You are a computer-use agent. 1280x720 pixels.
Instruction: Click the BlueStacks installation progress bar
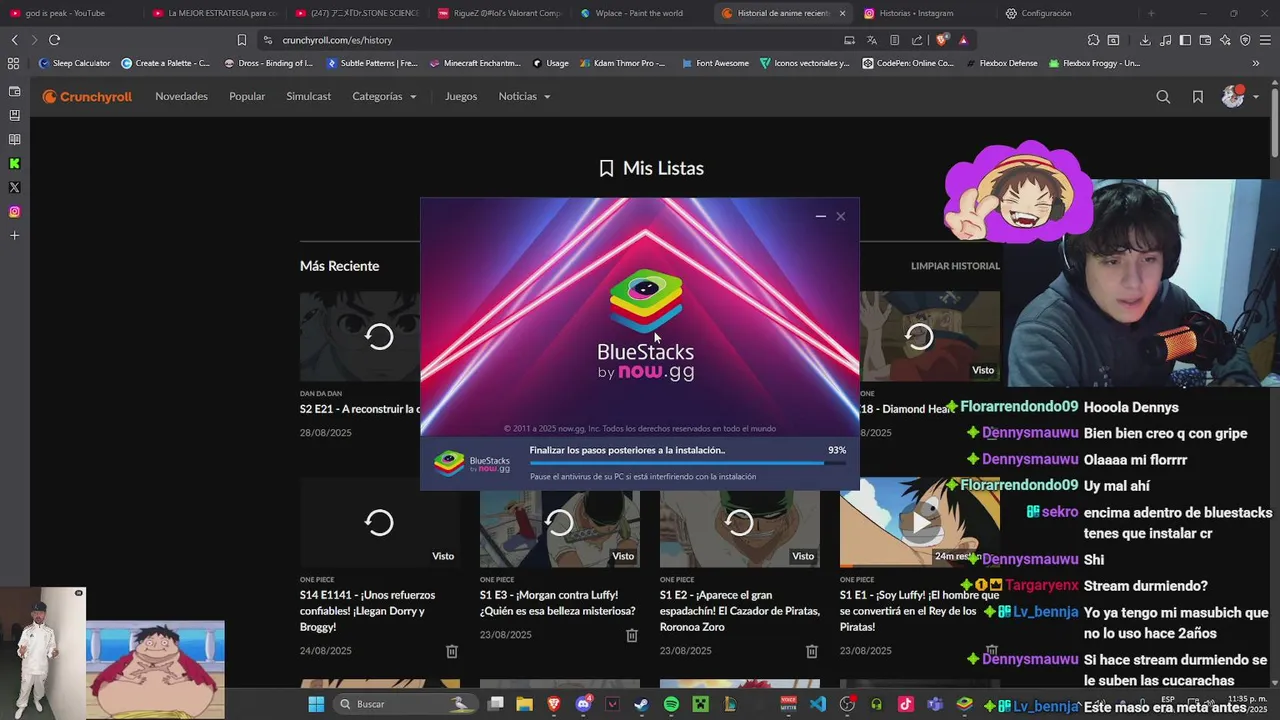click(688, 463)
